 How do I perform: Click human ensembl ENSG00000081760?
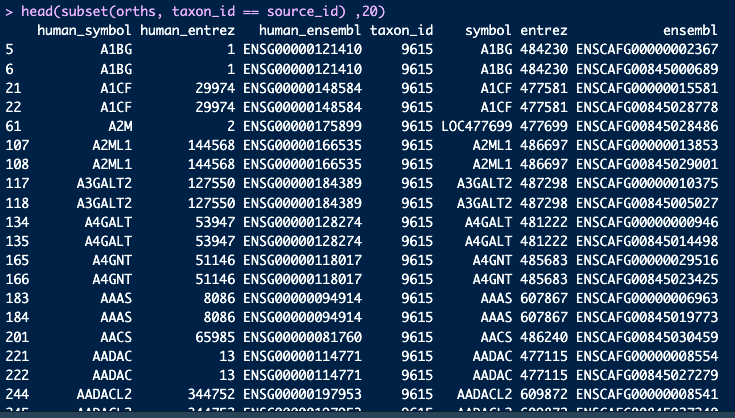tap(302, 337)
